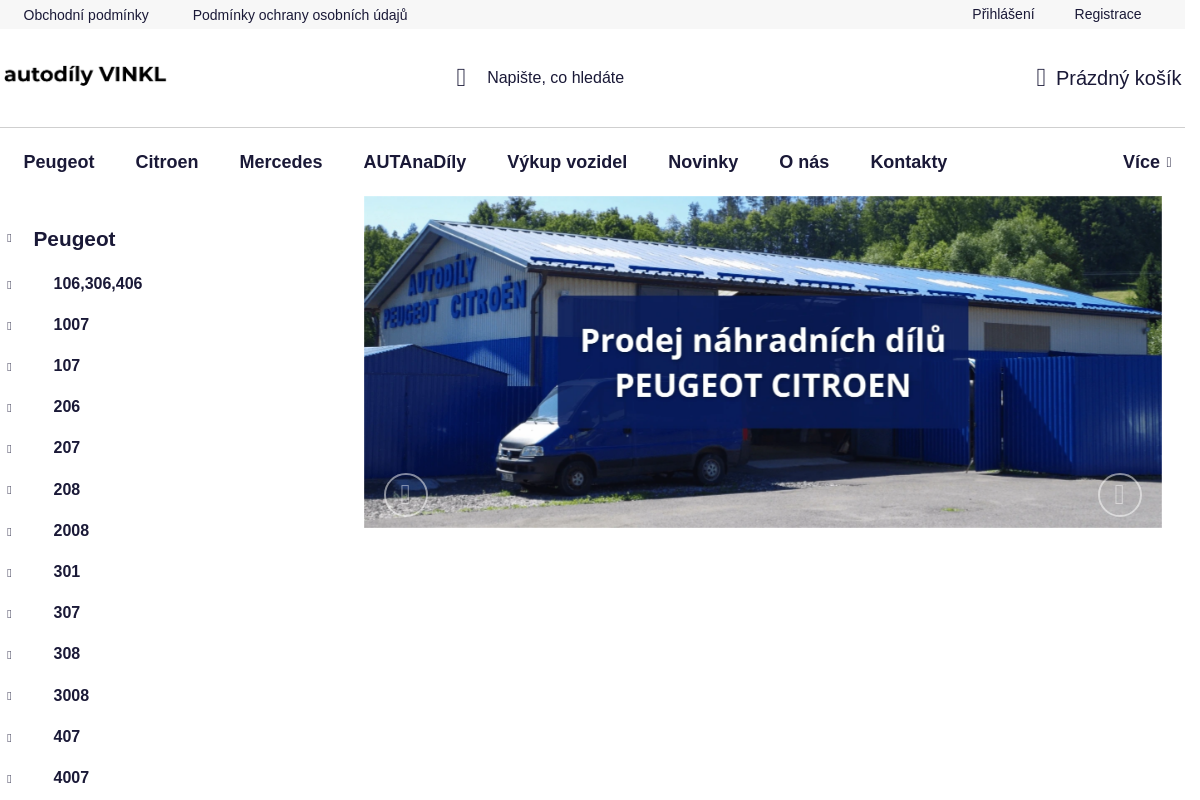Viewport: 1200px width, 800px height.
Task: Open the shopping cart icon
Action: (x=1041, y=78)
